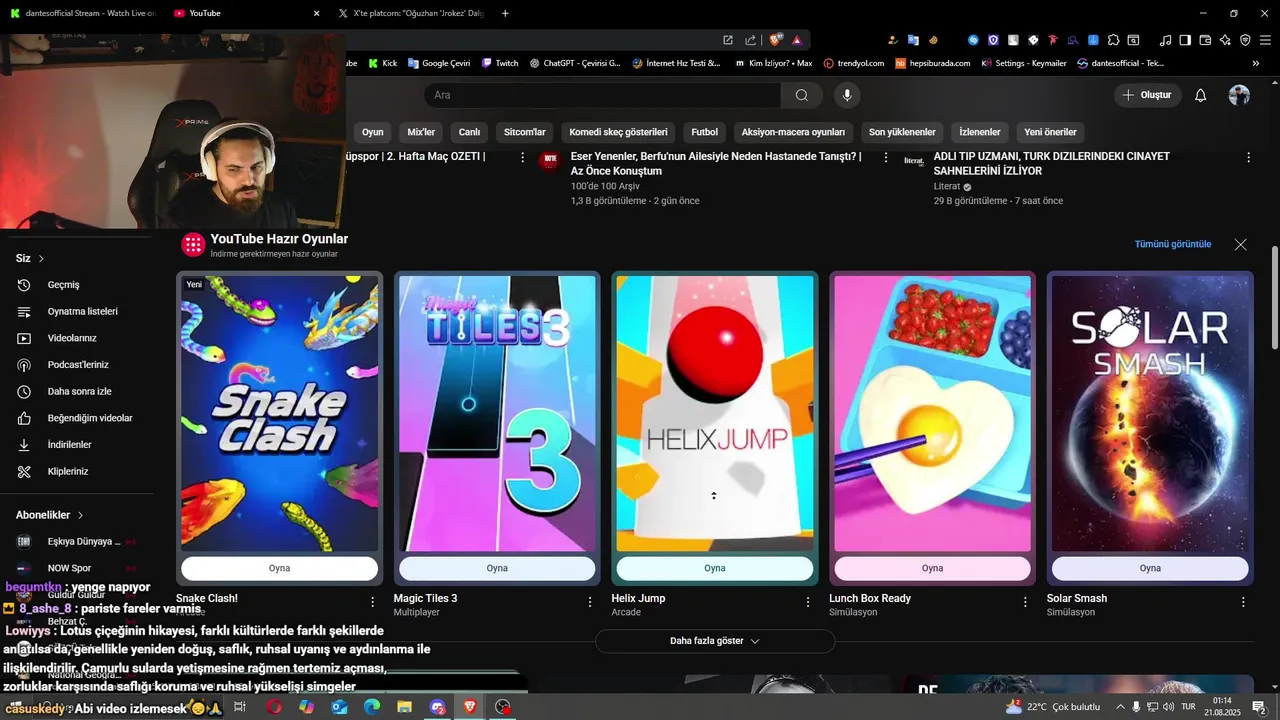Open Outlook from the taskbar
Image resolution: width=1280 pixels, height=720 pixels.
pyautogui.click(x=339, y=707)
